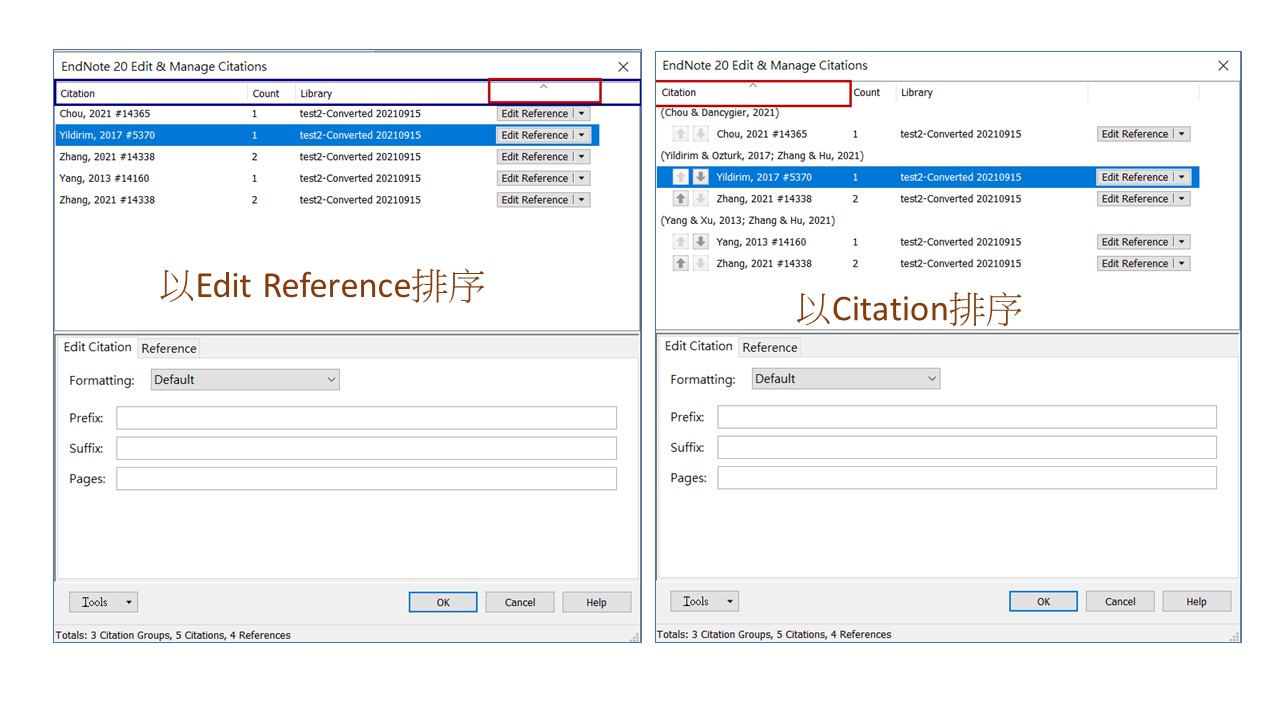The image size is (1280, 720).
Task: Click Edit Reference button for Chou, left window
Action: 535,114
